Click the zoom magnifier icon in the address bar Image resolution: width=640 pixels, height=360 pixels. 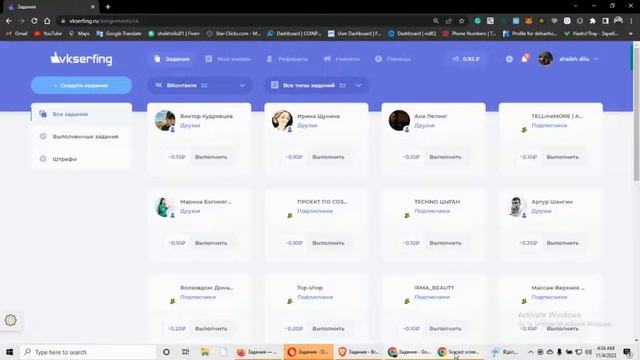[x=436, y=21]
